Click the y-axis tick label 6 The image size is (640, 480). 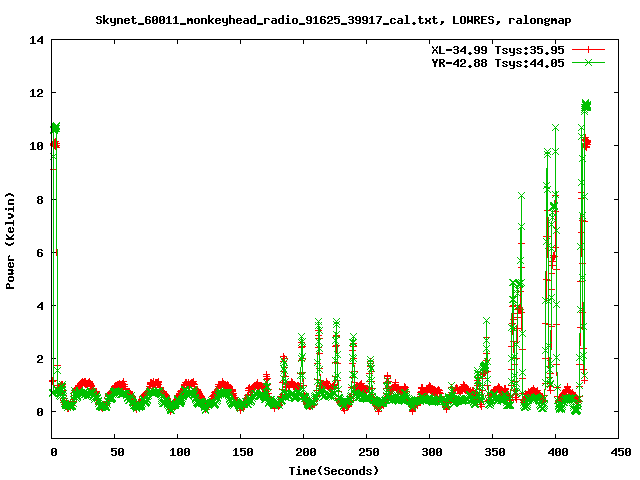40,253
